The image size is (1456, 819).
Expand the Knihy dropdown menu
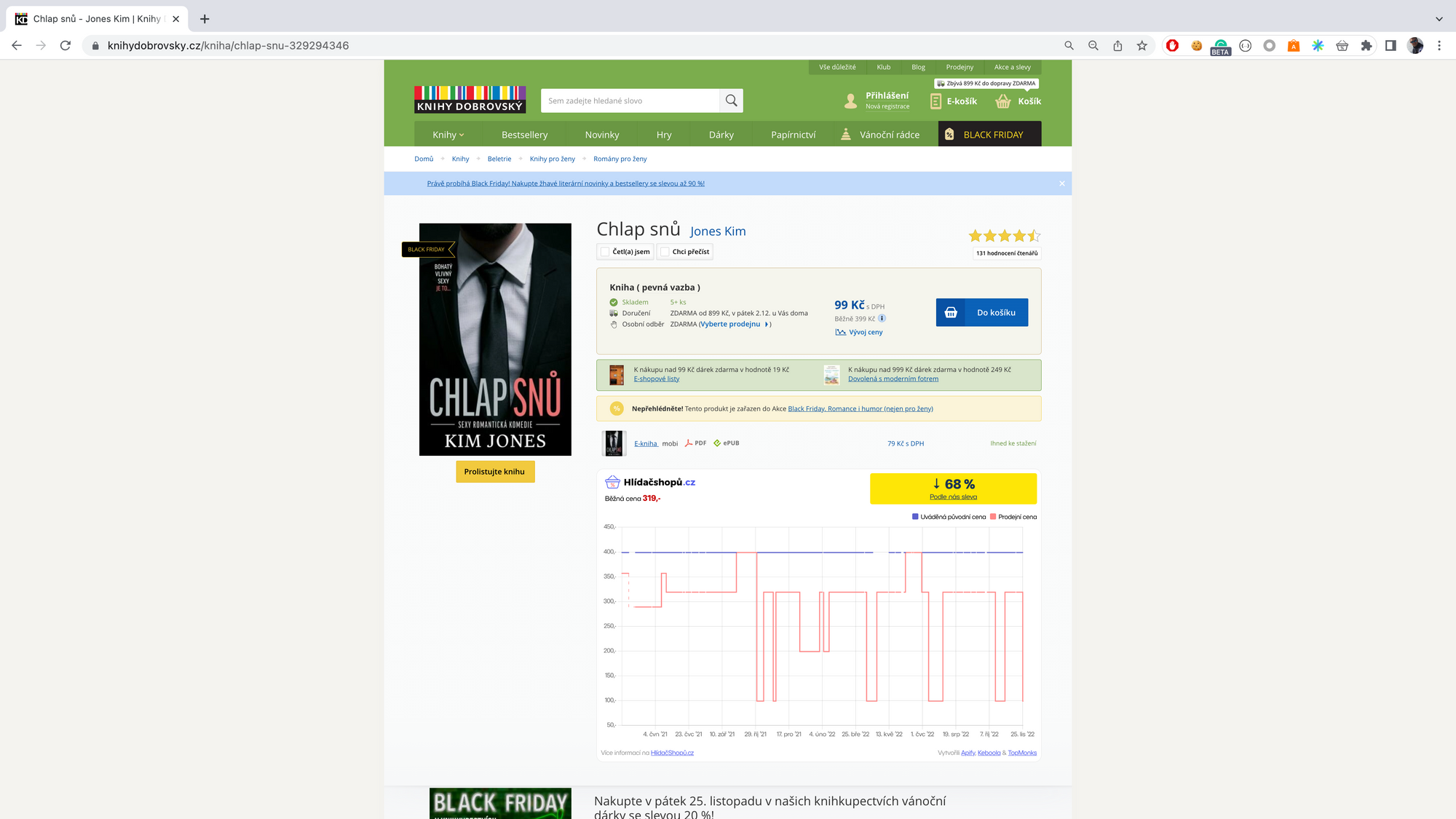448,135
